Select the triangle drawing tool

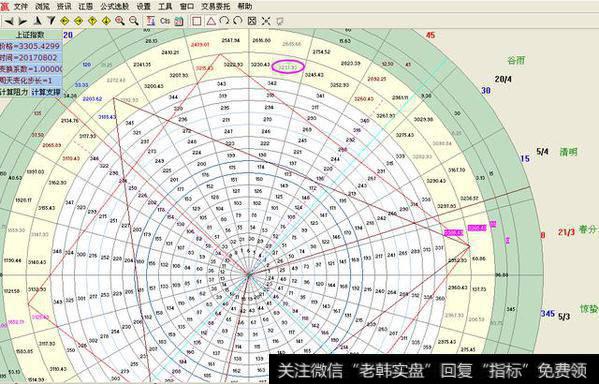[211, 21]
